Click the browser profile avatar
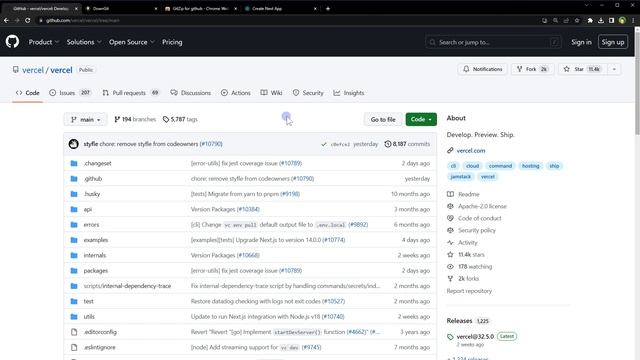Screen dimensions: 640x360 pyautogui.click(x=622, y=20)
